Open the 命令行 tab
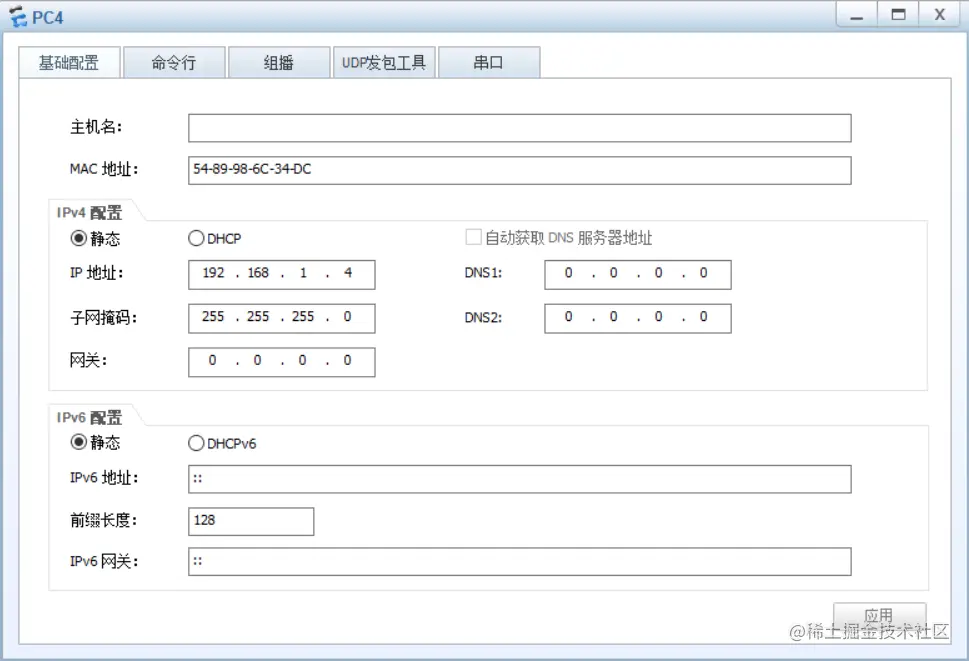This screenshot has height=661, width=969. 174,62
